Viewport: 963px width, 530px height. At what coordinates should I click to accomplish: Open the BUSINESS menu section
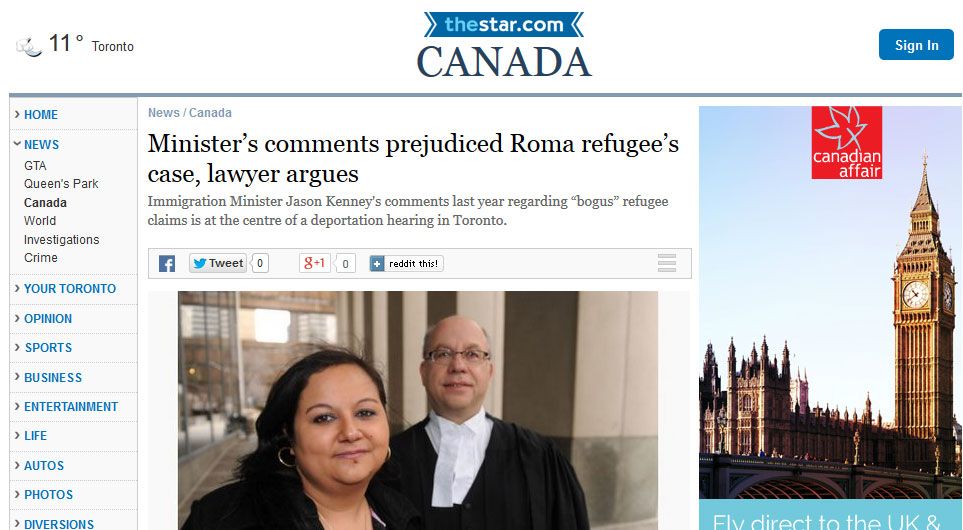pos(53,378)
